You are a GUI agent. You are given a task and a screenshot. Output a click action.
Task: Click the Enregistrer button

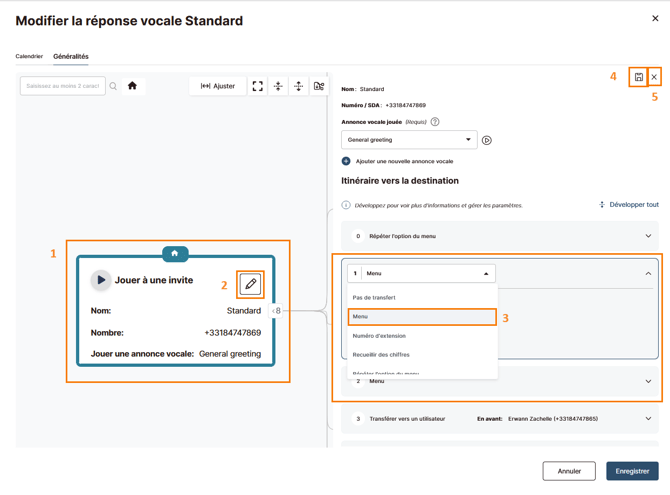pos(632,471)
